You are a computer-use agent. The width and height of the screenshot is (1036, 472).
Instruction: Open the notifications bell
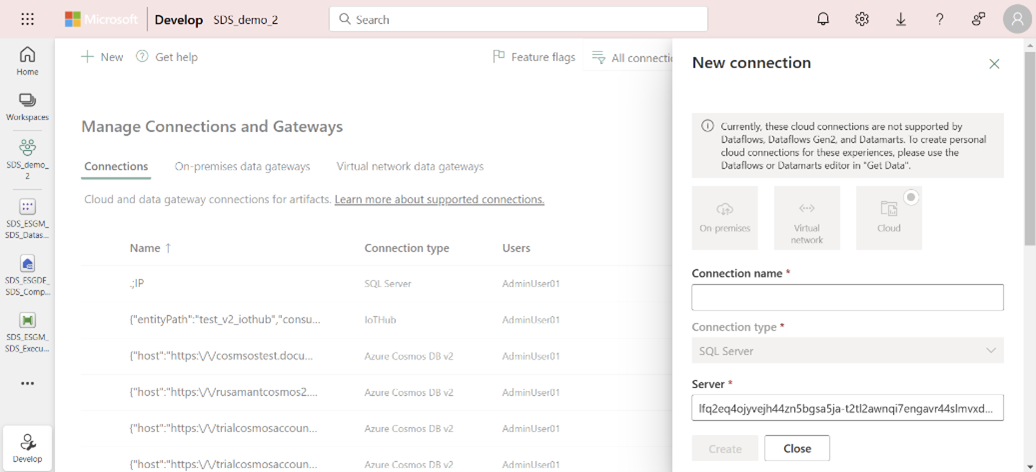click(823, 19)
